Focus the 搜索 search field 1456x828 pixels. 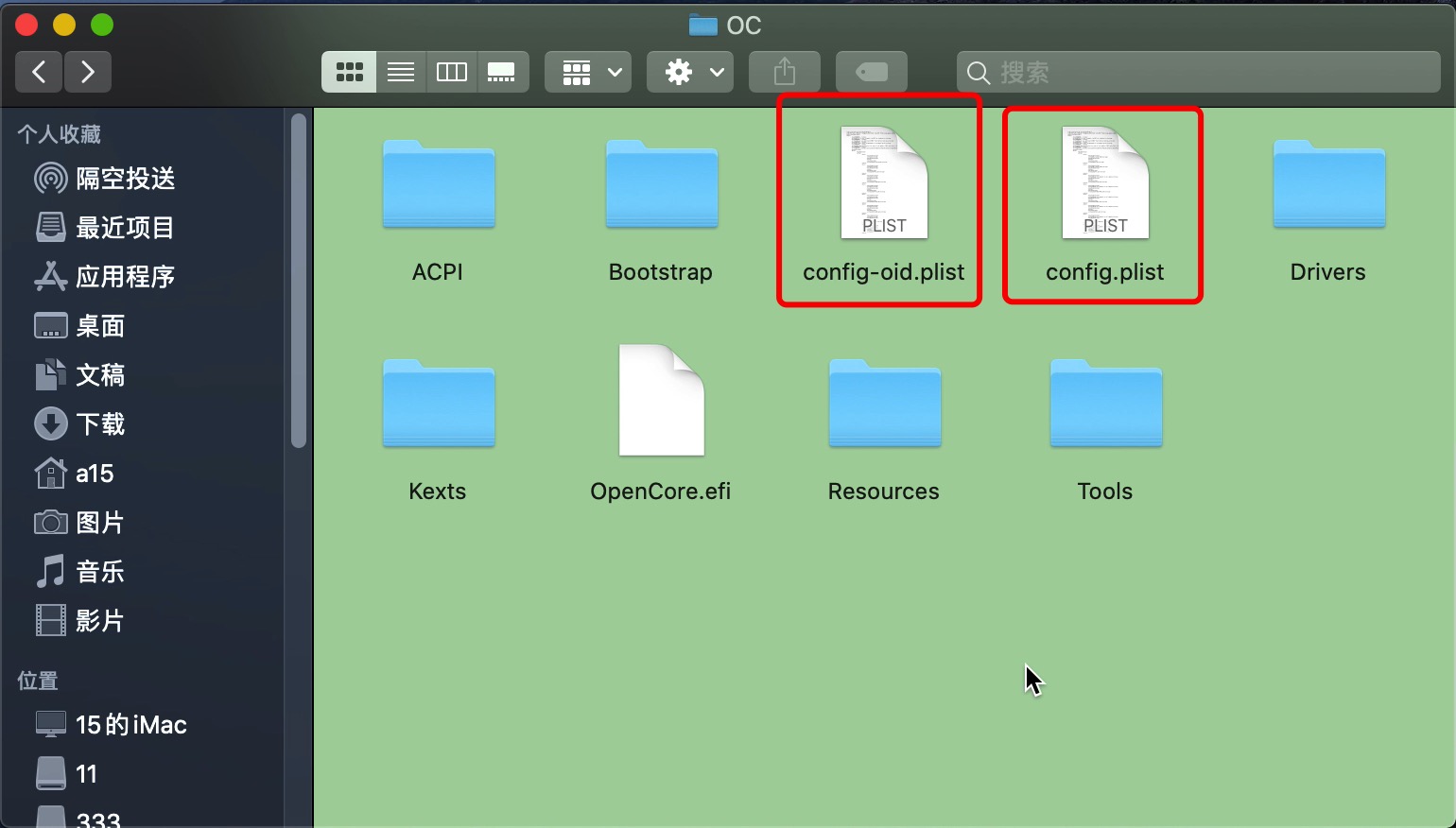(1198, 72)
